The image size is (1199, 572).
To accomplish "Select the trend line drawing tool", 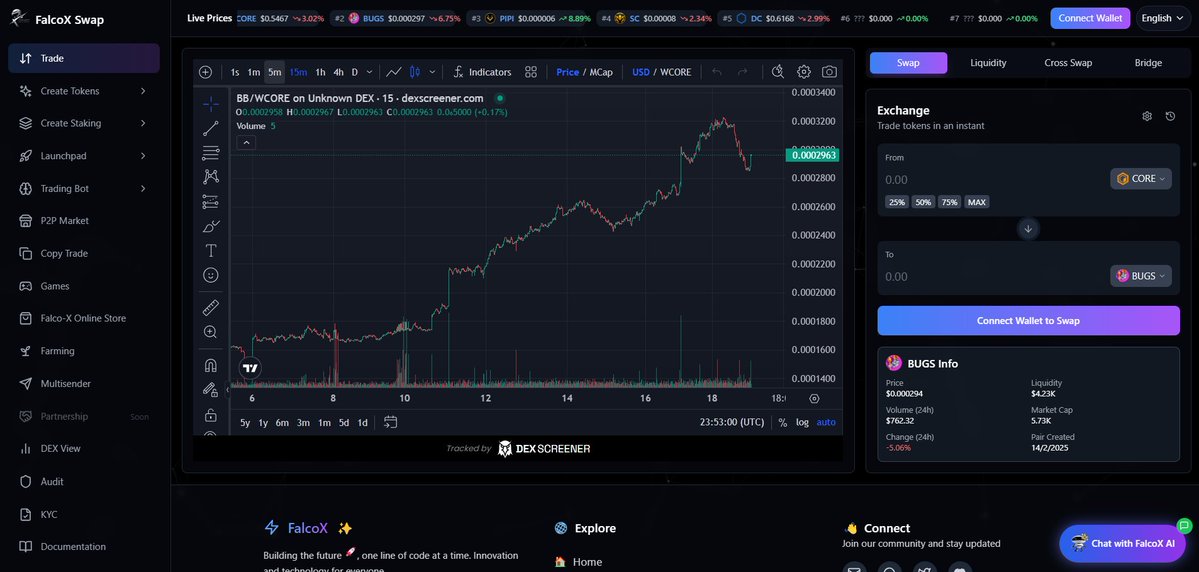I will (210, 128).
